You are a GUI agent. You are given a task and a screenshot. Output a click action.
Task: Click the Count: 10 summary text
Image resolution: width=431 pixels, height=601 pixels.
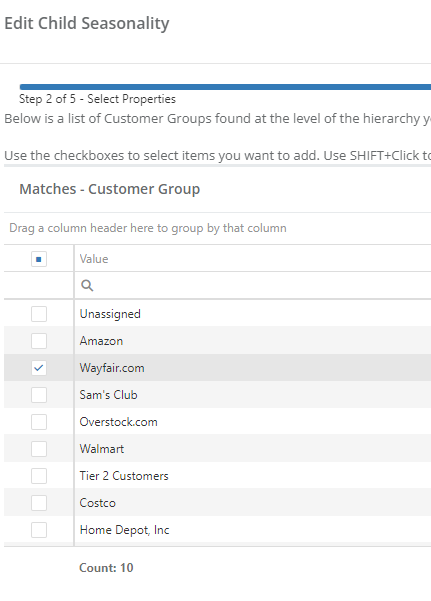(106, 568)
